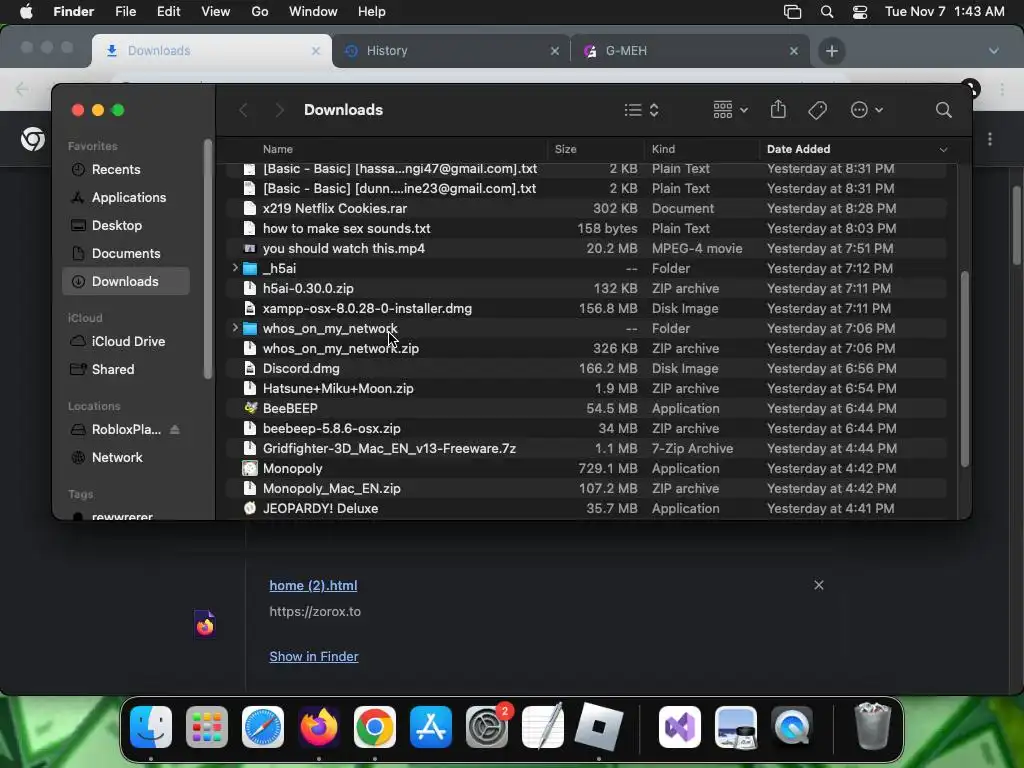Switch to the G-MEH tab in Chrome
The image size is (1024, 768).
point(691,51)
